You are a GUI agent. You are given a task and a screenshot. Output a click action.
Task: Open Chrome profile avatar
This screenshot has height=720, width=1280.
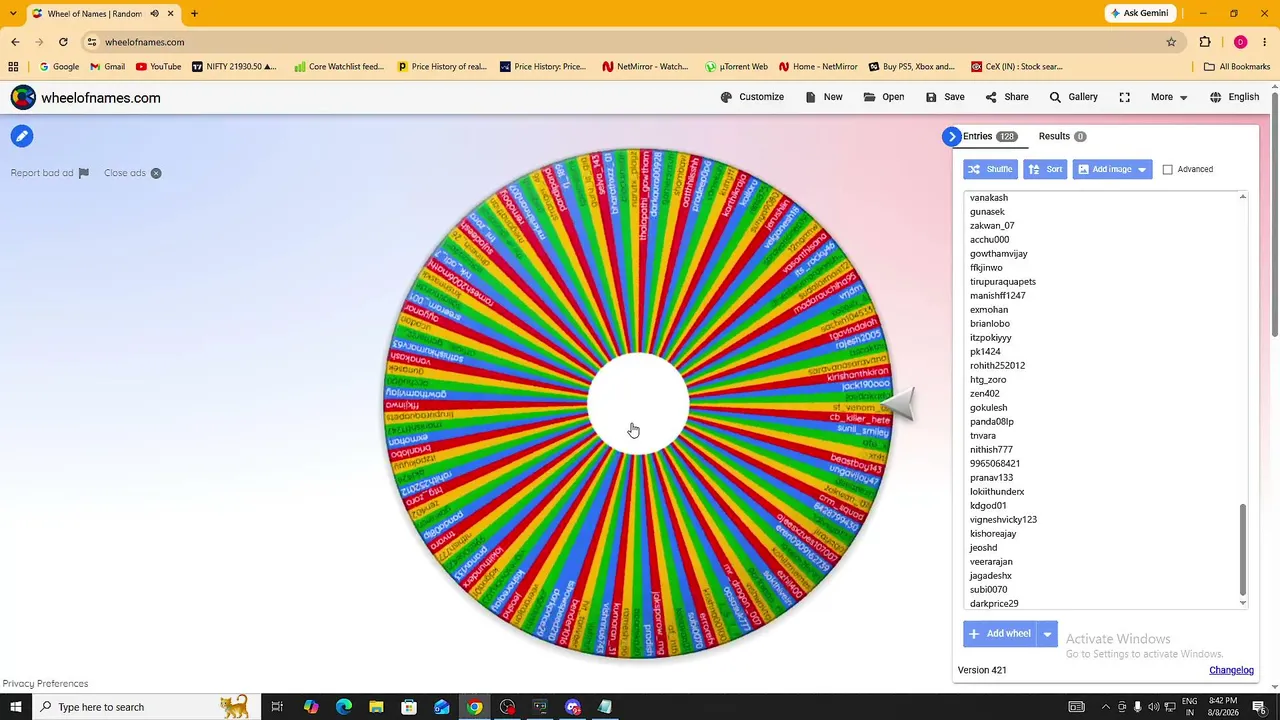(1240, 42)
